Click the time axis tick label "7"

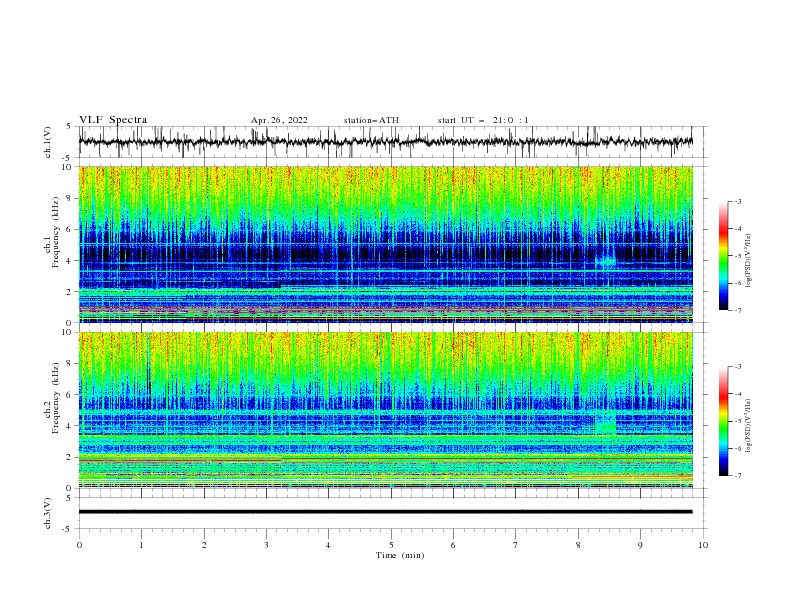click(516, 545)
